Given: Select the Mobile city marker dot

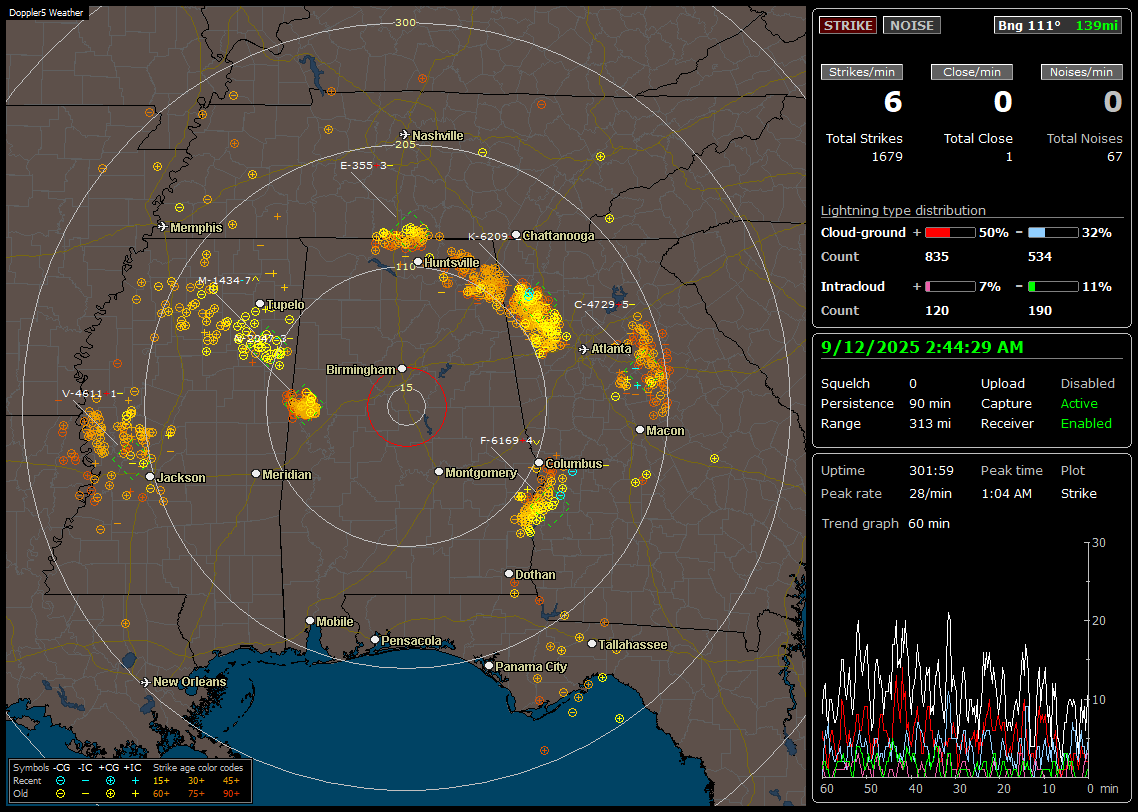Looking at the screenshot, I should coord(310,621).
